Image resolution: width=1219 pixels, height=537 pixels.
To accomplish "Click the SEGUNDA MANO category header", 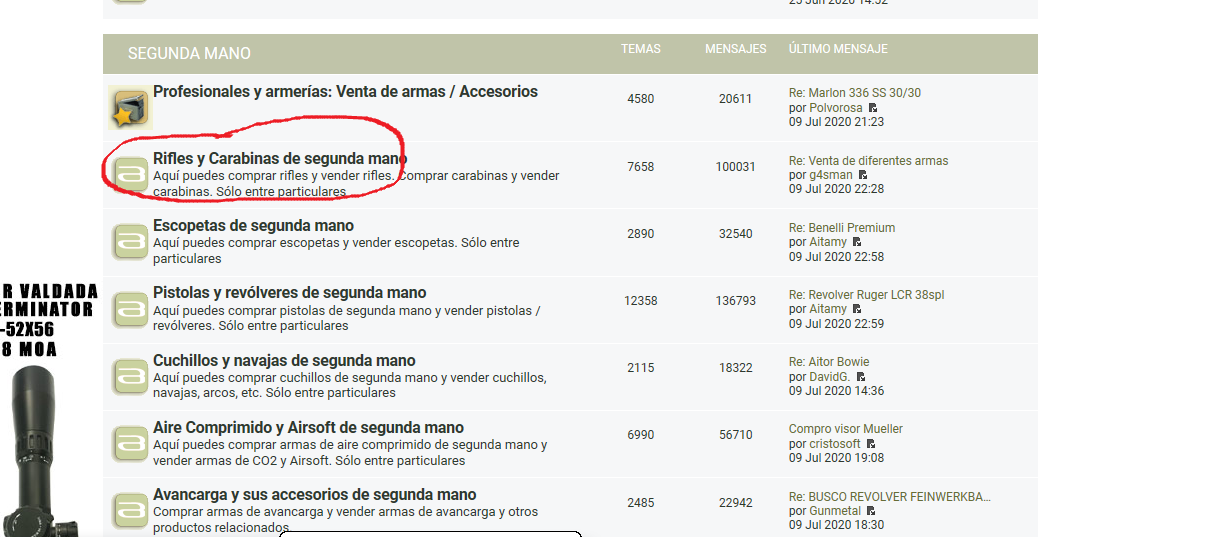I will (x=189, y=53).
